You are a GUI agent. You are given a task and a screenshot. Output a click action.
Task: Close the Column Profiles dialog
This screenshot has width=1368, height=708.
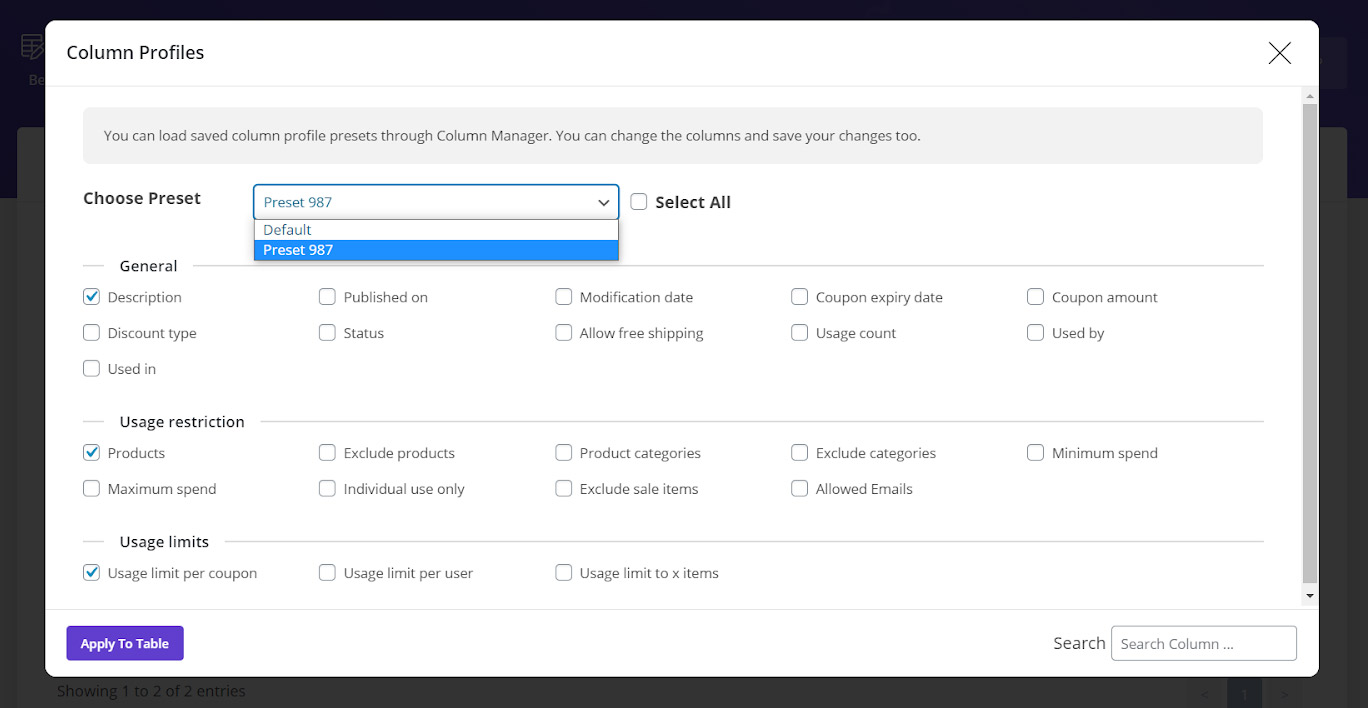click(1279, 54)
